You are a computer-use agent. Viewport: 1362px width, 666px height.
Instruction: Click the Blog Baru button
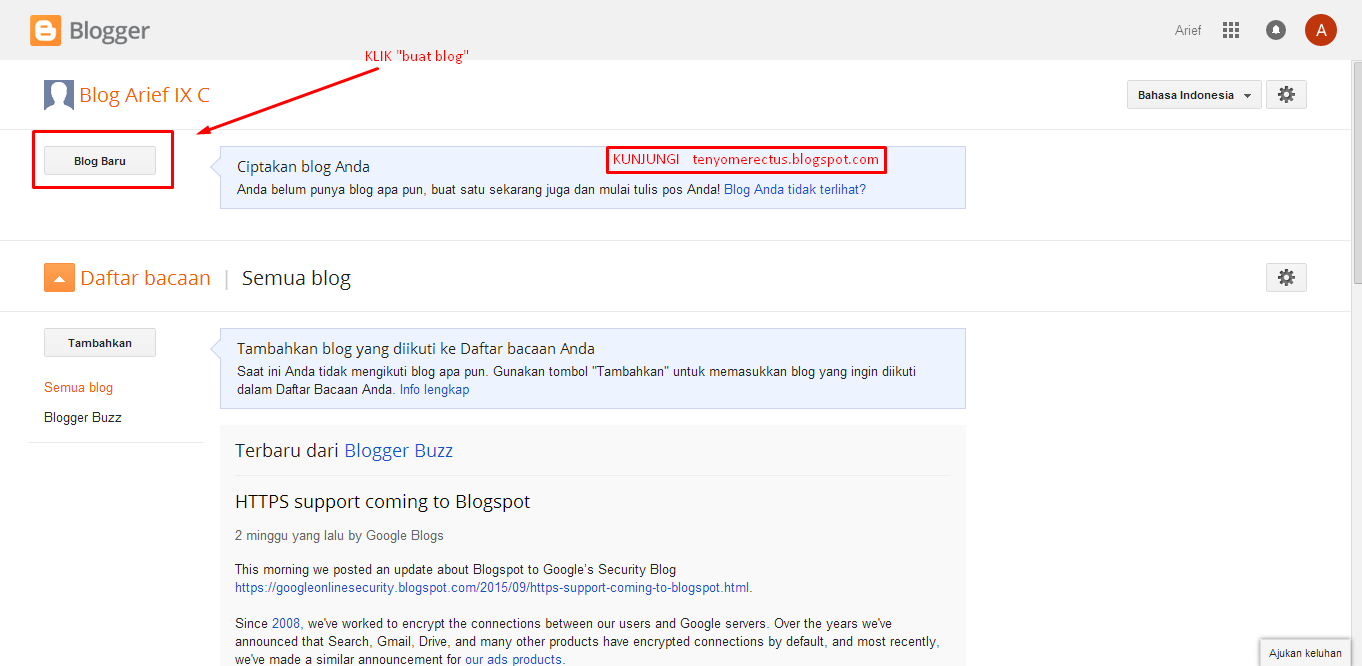point(99,160)
